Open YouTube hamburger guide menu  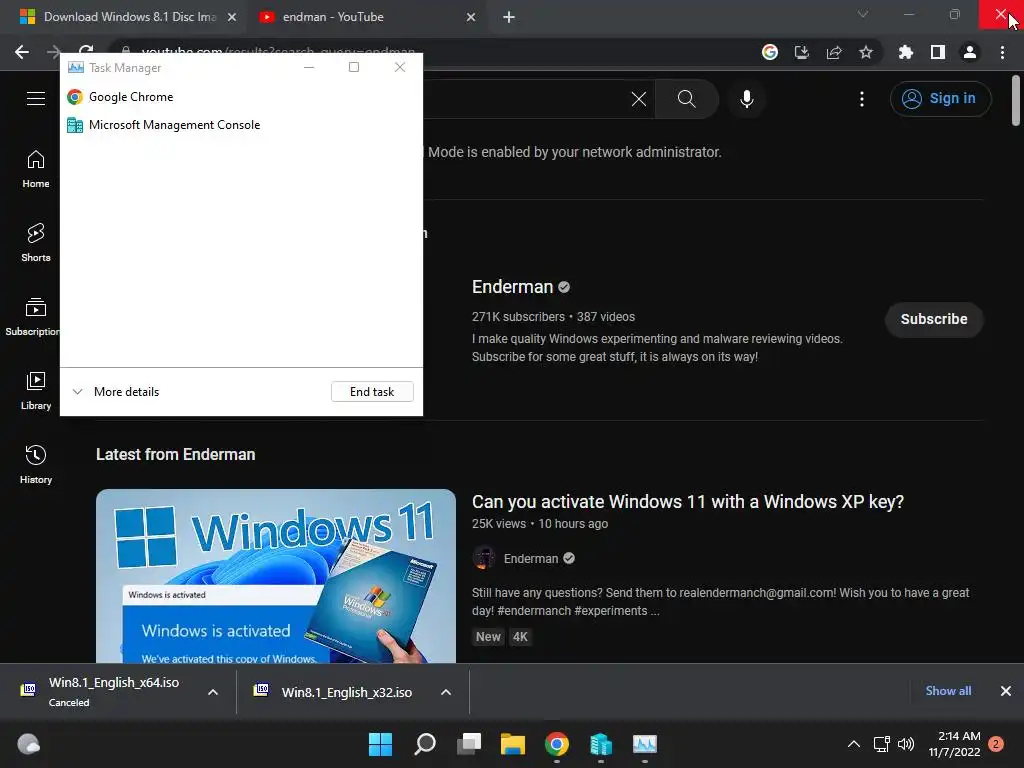click(36, 99)
